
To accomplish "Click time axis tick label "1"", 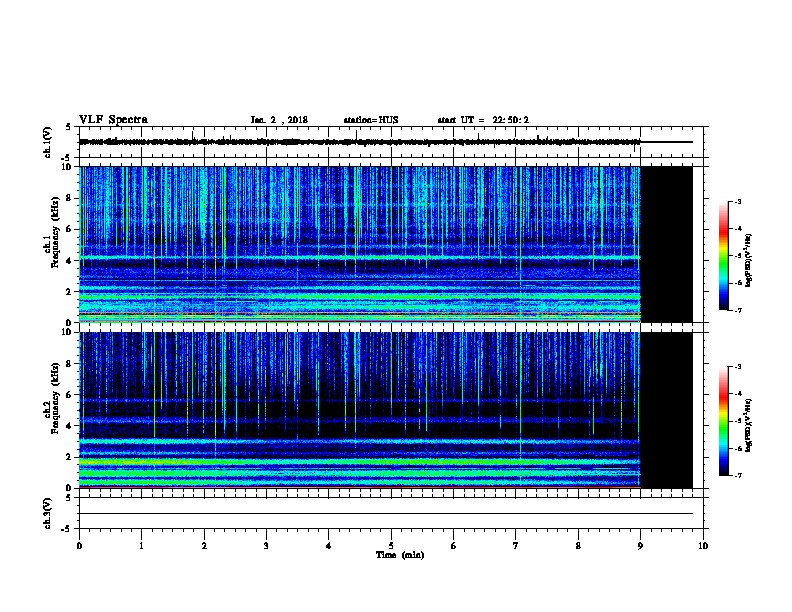I will click(x=141, y=546).
